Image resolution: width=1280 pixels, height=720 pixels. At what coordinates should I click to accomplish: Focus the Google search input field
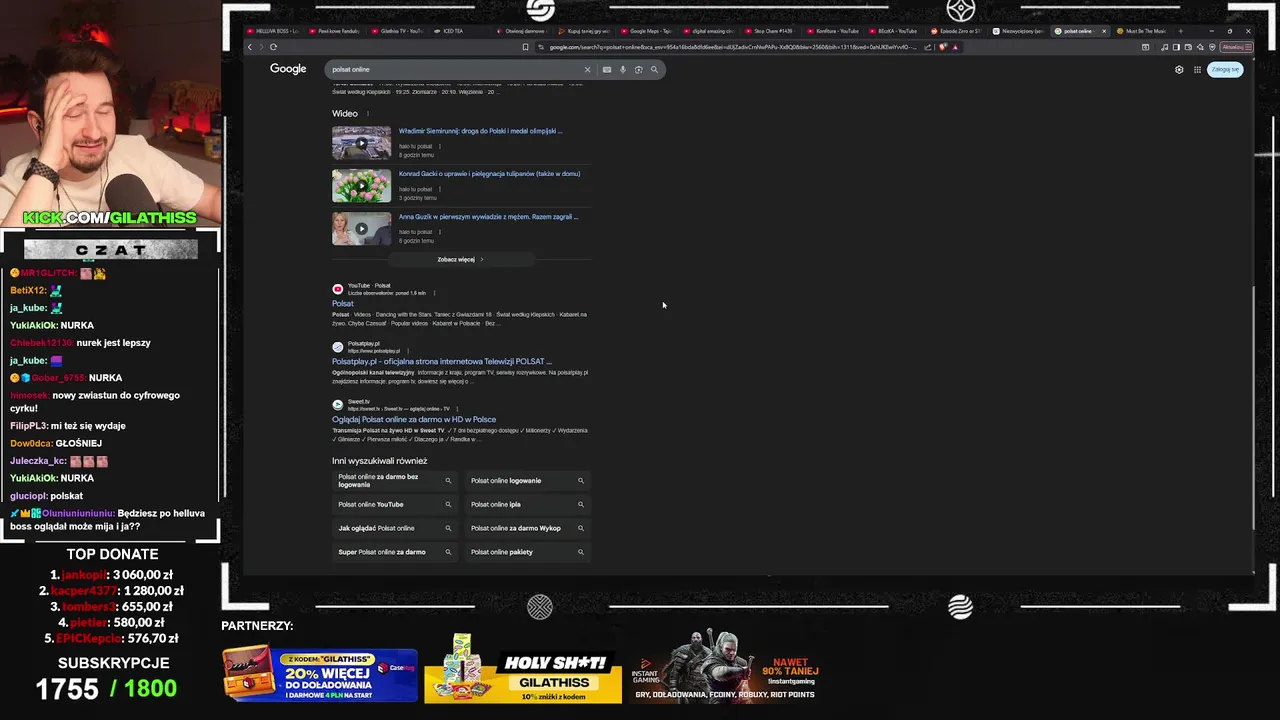coord(455,70)
